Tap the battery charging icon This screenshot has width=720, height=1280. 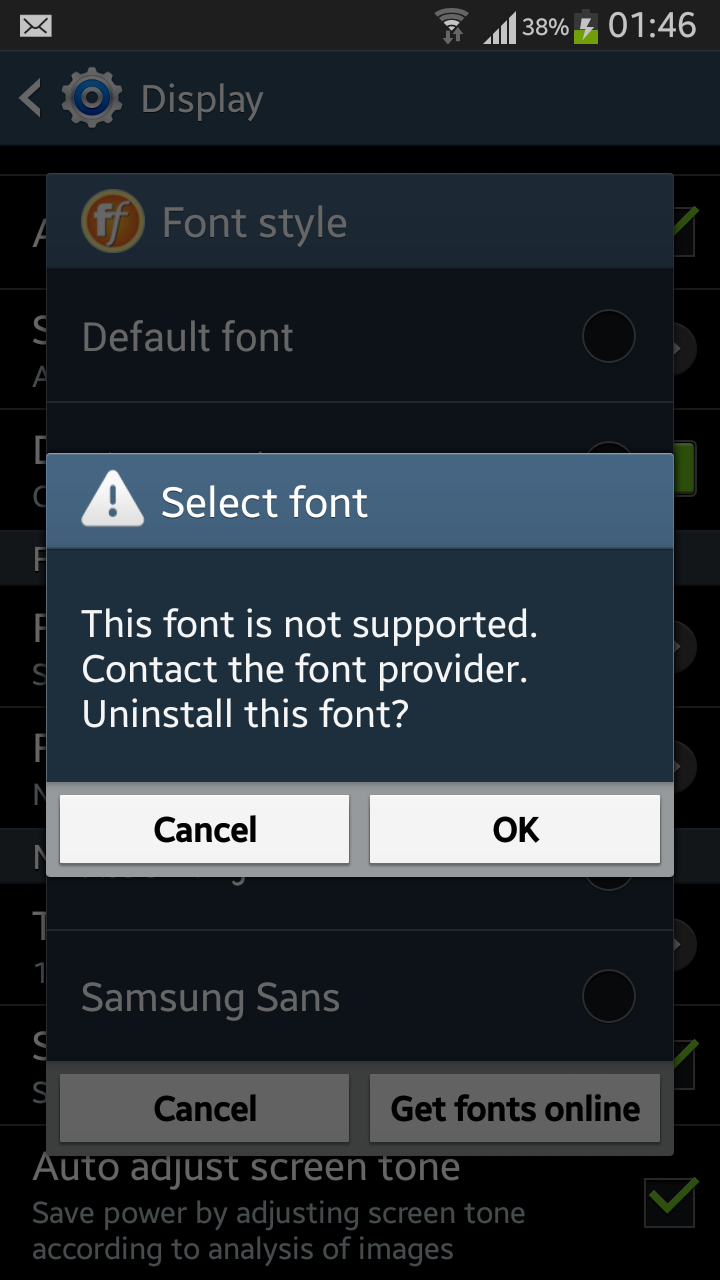point(587,26)
